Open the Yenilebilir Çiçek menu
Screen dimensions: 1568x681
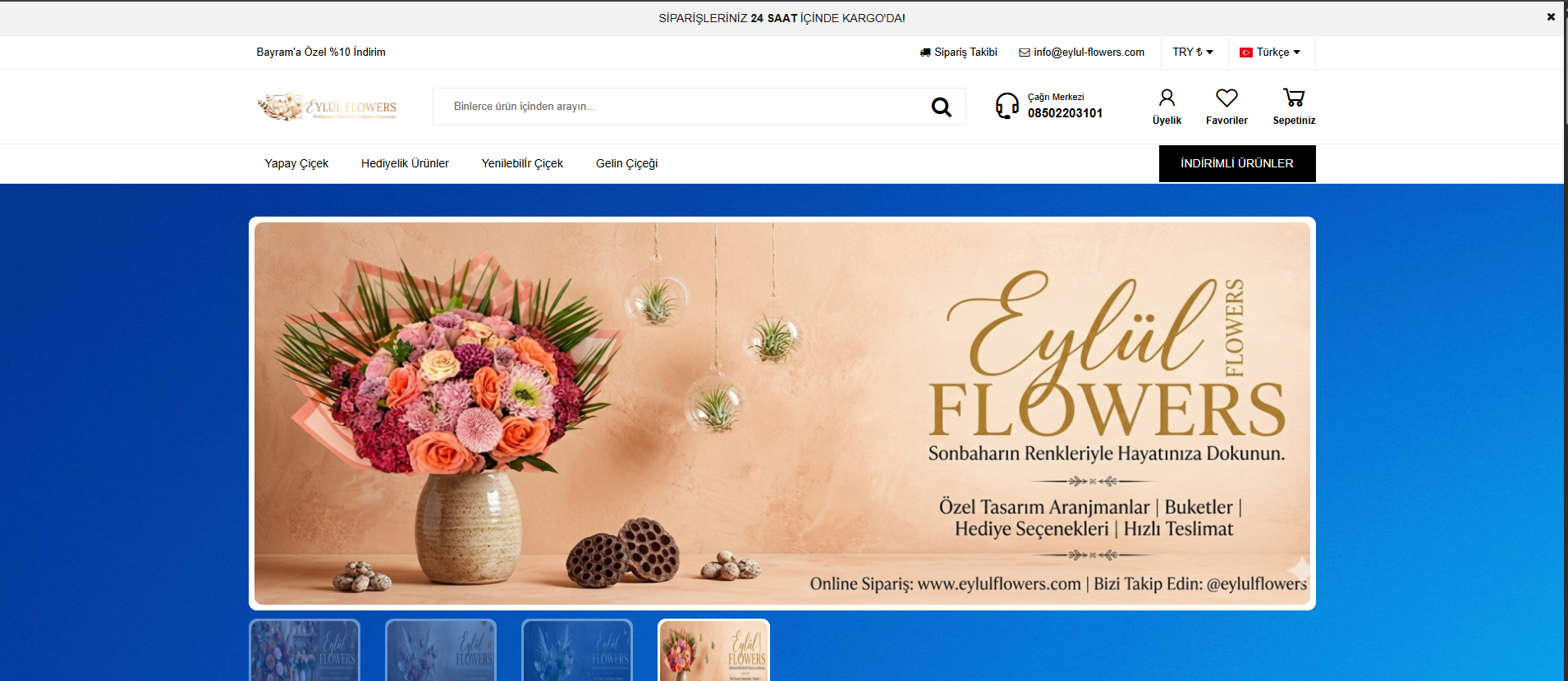(522, 164)
